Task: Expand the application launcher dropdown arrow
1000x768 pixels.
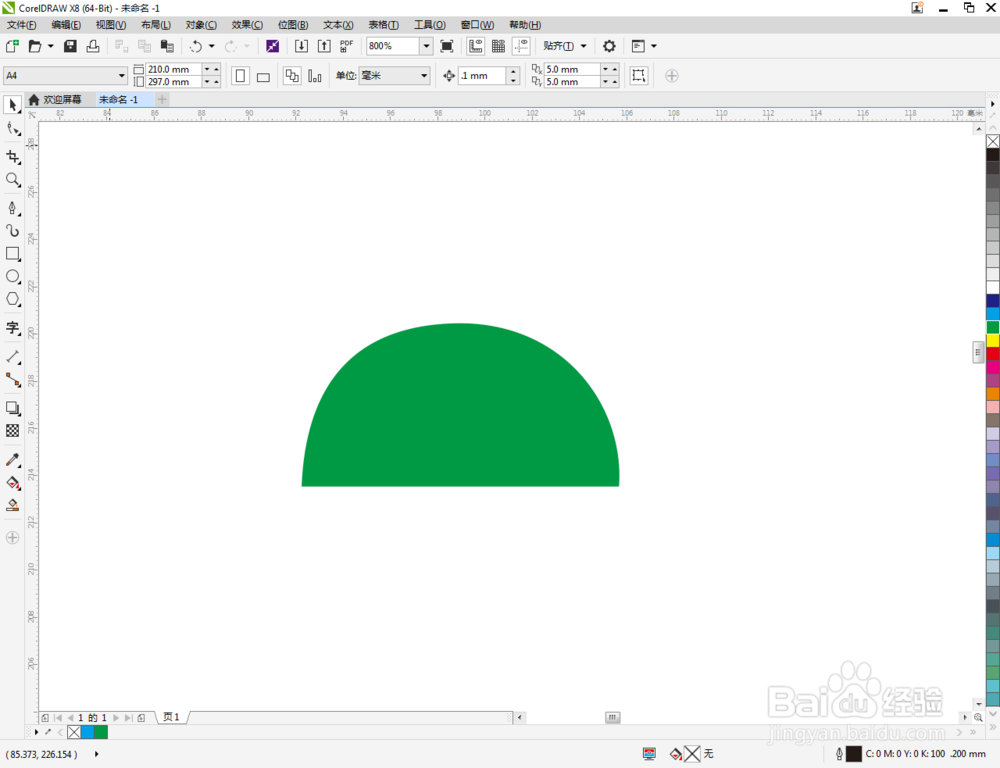Action: tap(654, 46)
